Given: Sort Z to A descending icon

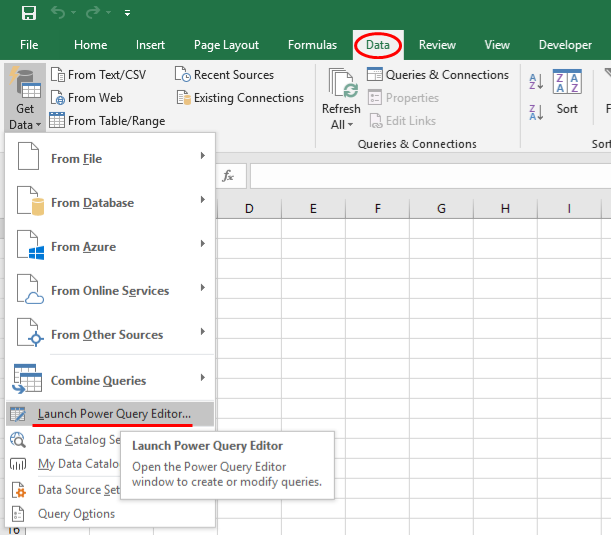Looking at the screenshot, I should (536, 112).
